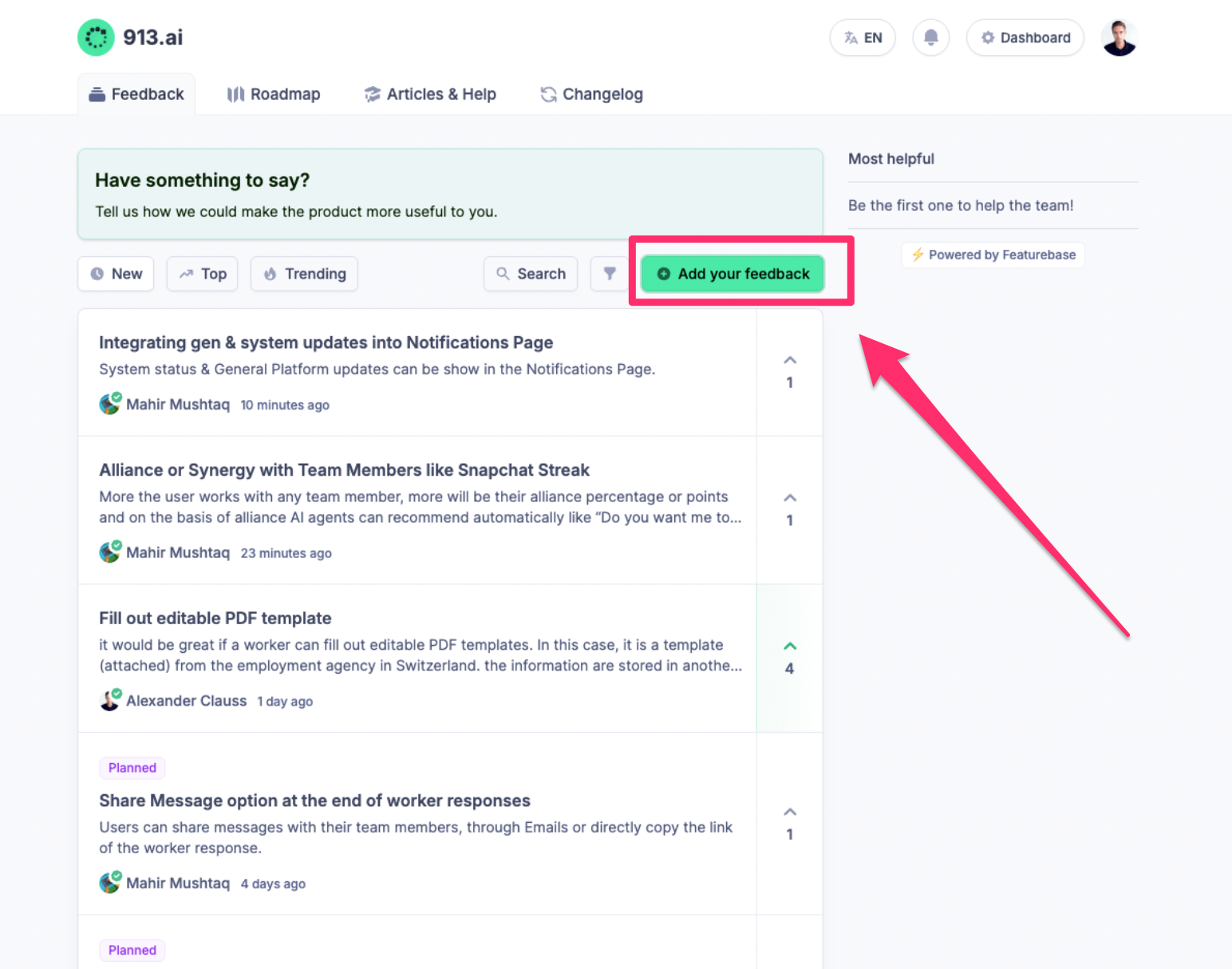
Task: Sort posts by Trending
Action: point(304,274)
